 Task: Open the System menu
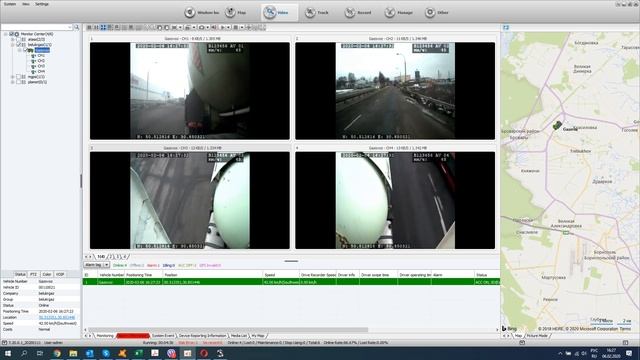click(9, 4)
